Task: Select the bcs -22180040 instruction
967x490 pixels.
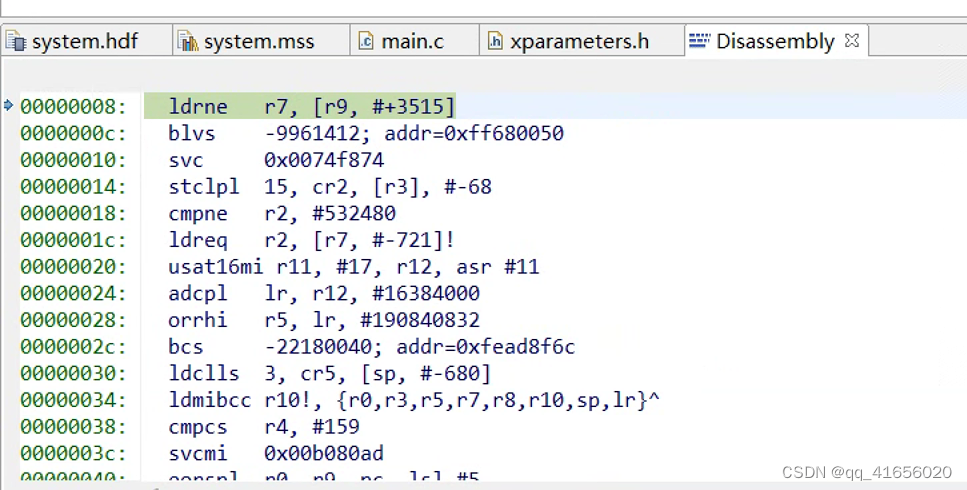Action: coord(372,346)
